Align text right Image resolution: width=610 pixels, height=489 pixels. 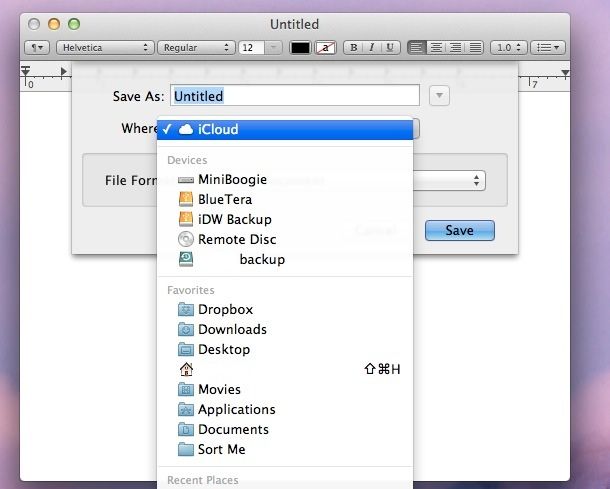click(x=456, y=47)
